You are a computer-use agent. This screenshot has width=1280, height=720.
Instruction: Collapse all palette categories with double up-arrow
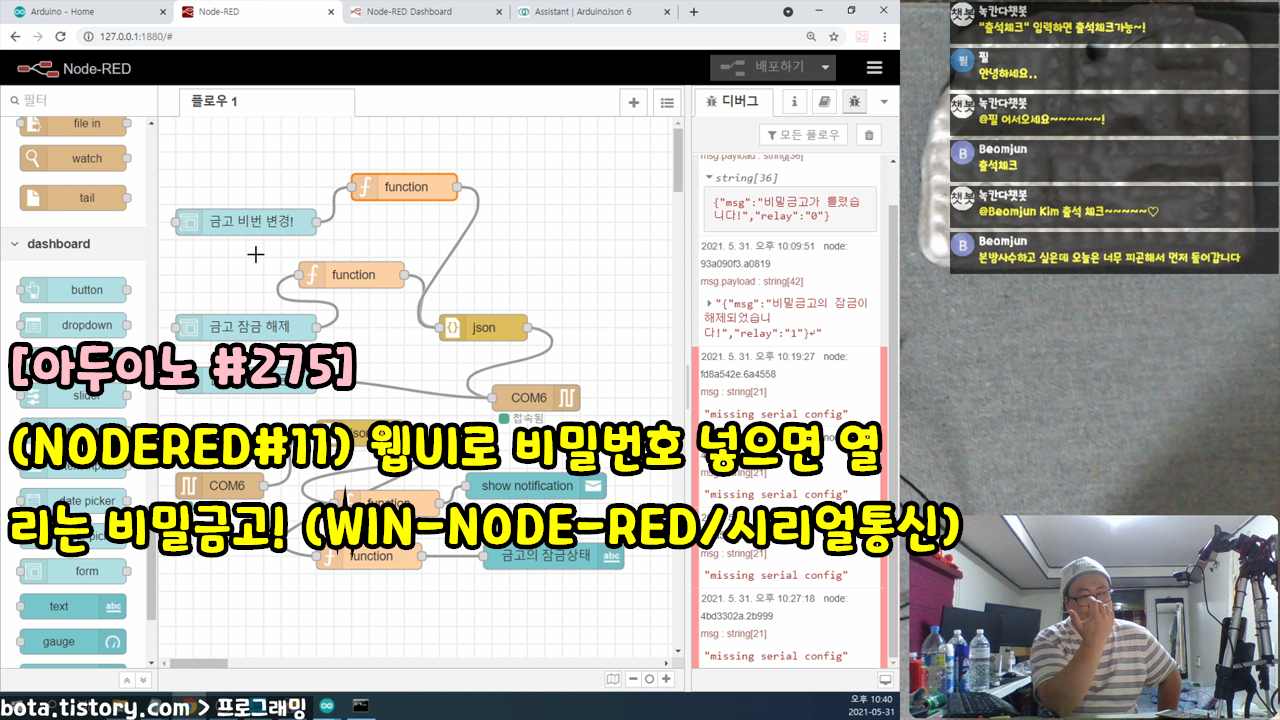click(127, 680)
